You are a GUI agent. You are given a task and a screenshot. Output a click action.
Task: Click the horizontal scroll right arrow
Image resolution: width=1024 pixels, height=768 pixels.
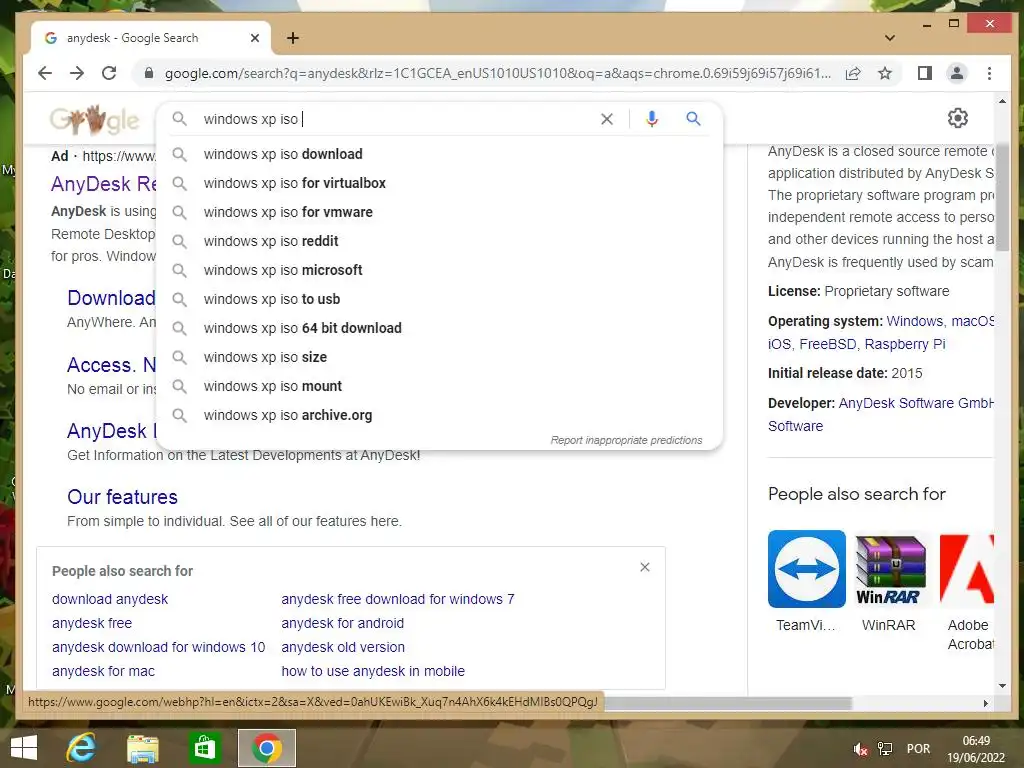tap(985, 703)
